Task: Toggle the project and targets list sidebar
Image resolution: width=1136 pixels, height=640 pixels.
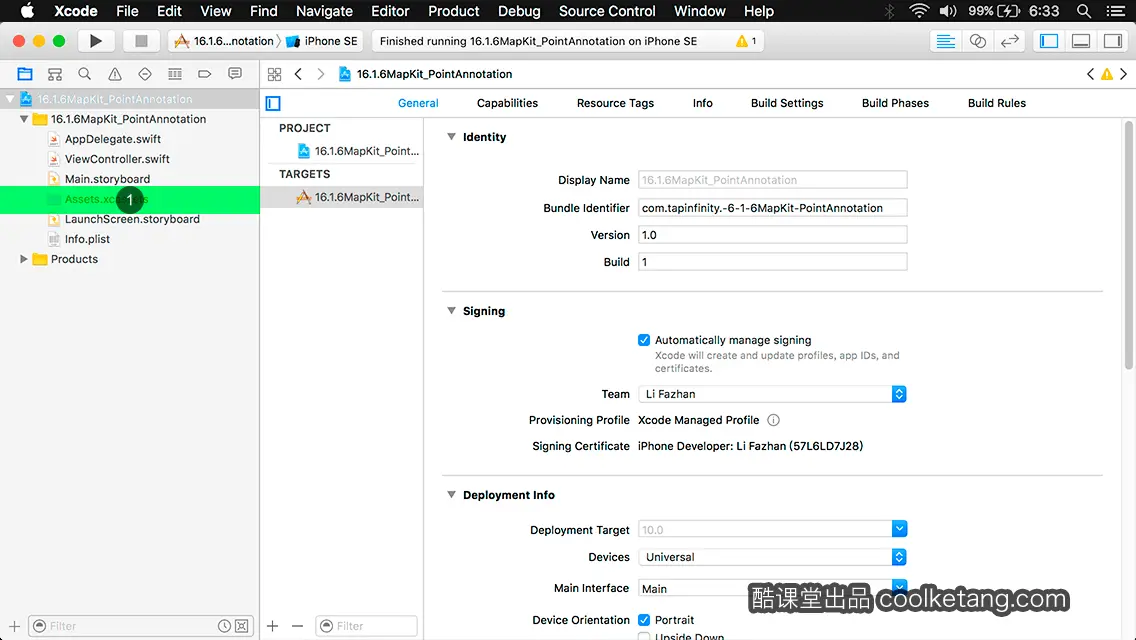Action: [x=273, y=103]
